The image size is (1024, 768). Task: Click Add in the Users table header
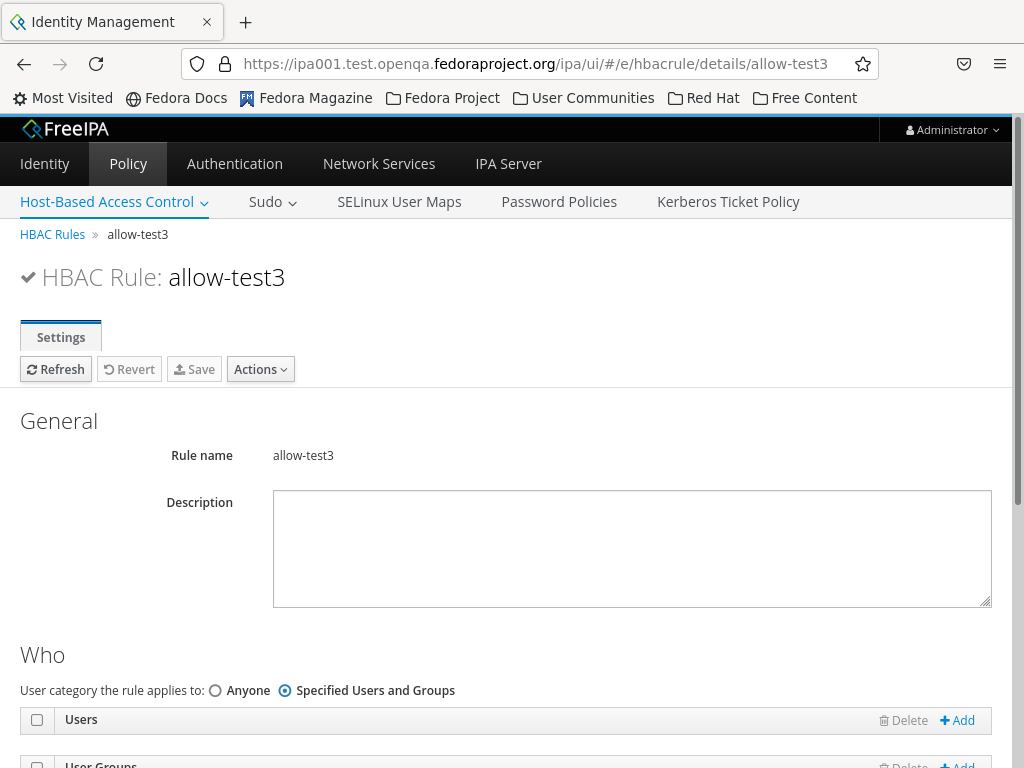pos(957,720)
